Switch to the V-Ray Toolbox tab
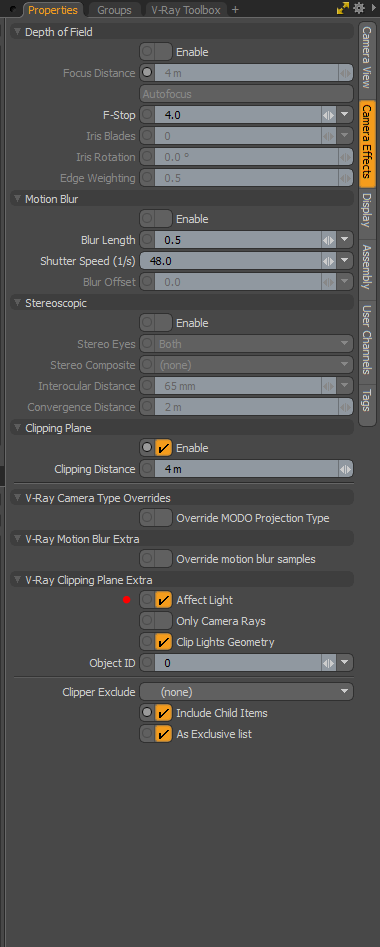Screen dimensions: 380x947 185,10
